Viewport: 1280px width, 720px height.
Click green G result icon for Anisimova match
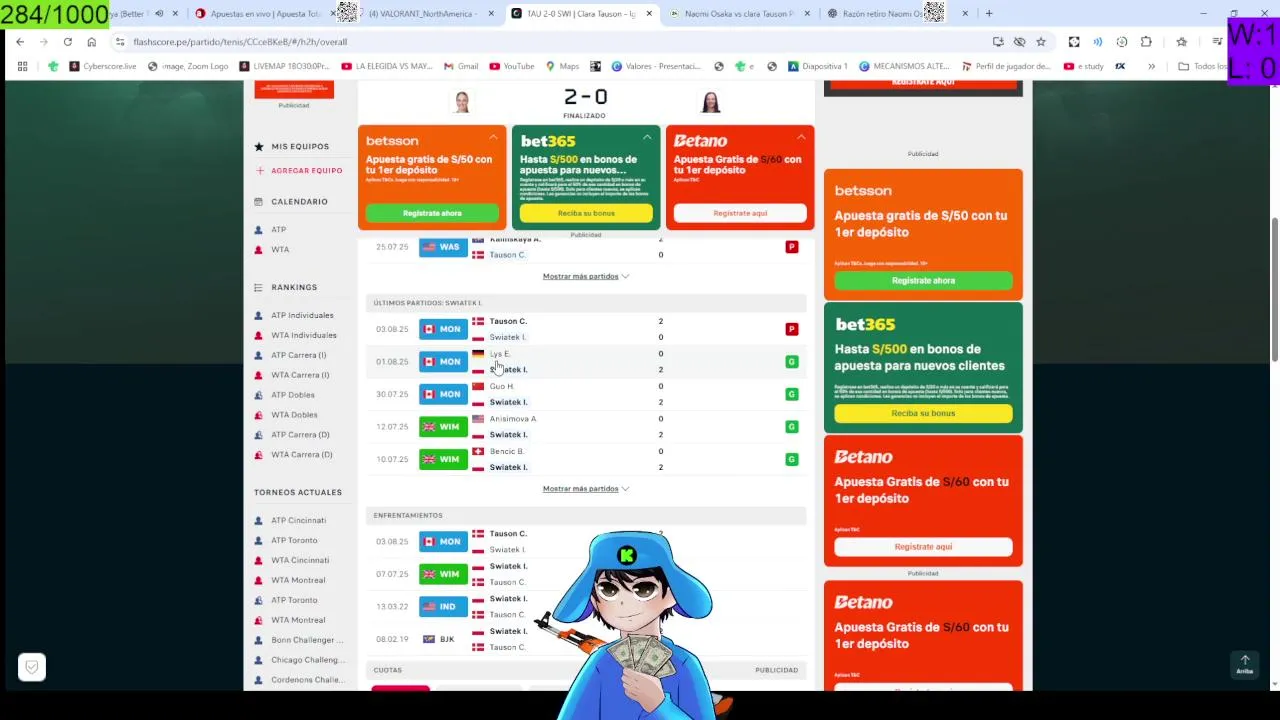tap(791, 427)
